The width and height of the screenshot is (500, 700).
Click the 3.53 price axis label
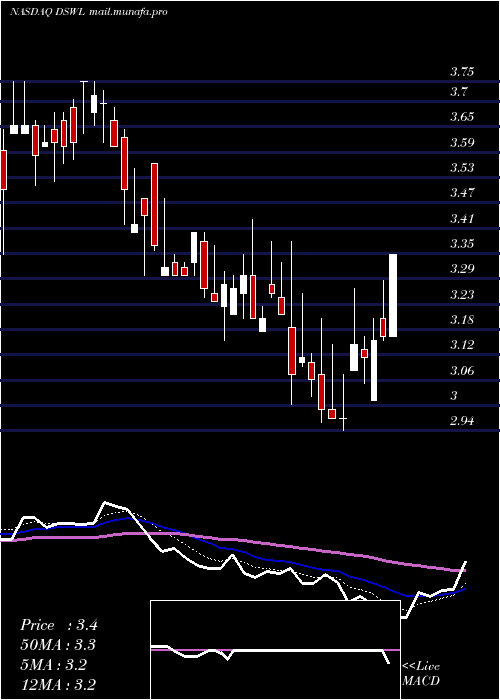(462, 168)
